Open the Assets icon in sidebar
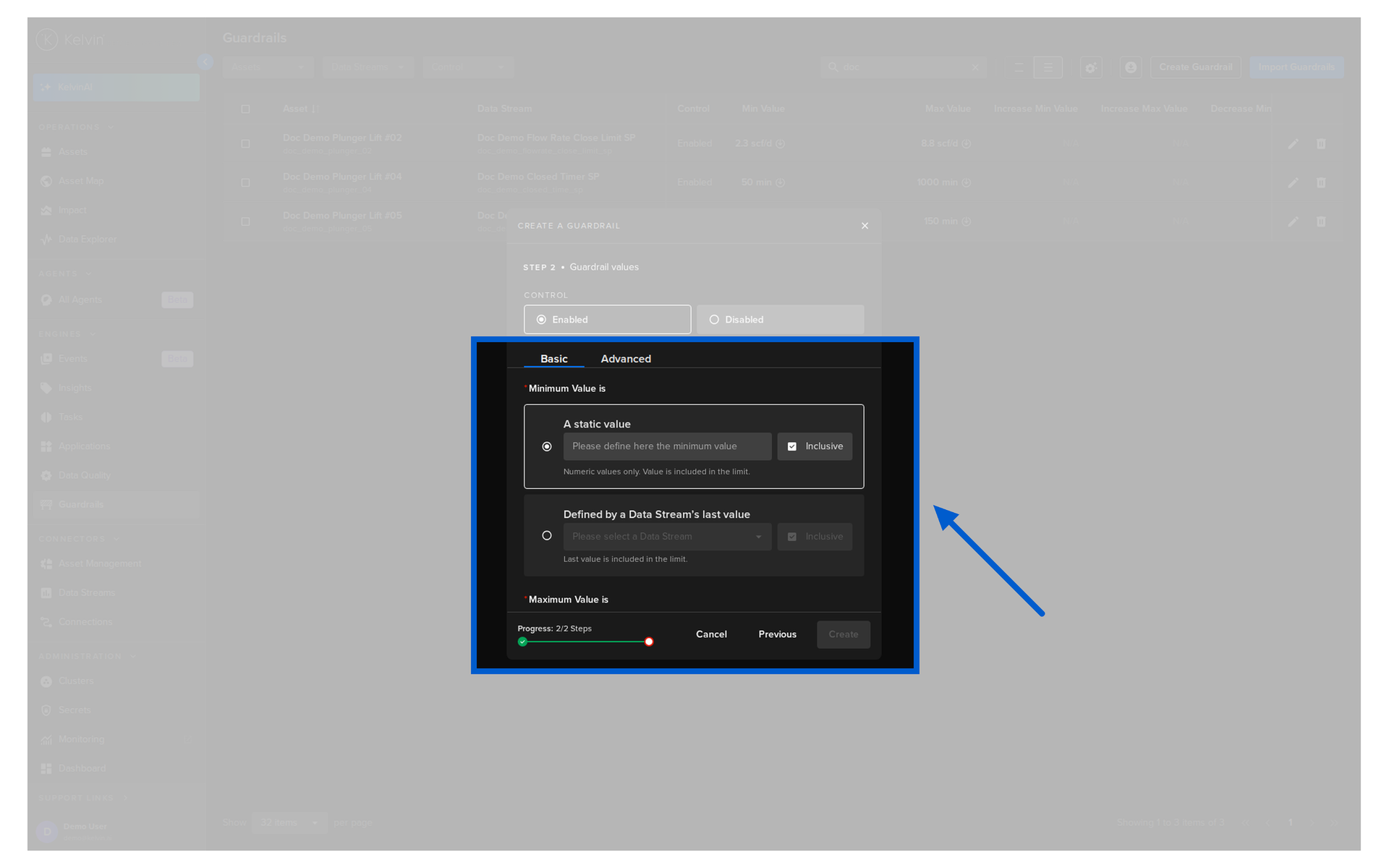 [x=46, y=152]
